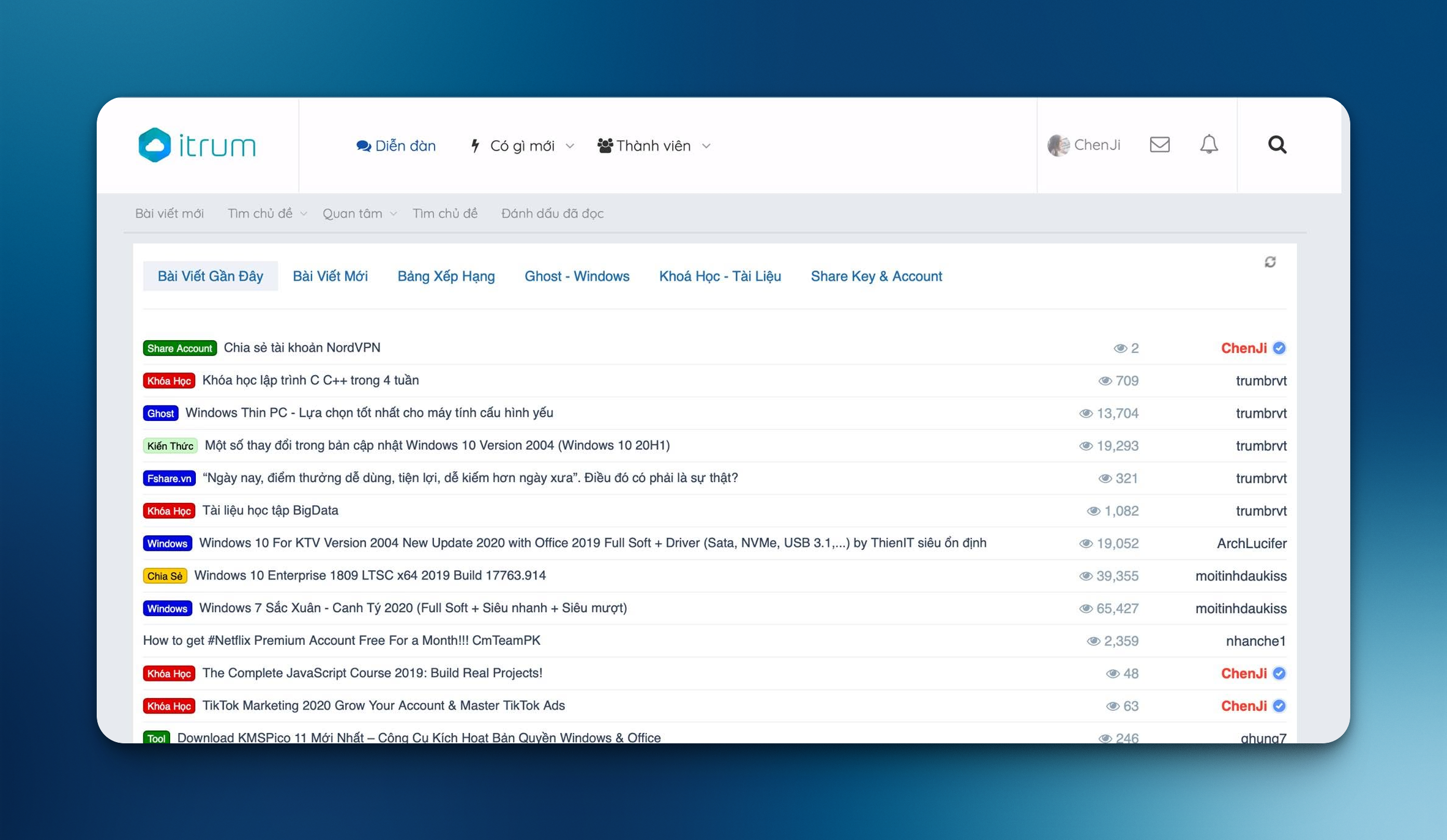This screenshot has height=840, width=1447.
Task: Open the Có gì mới menu
Action: click(522, 146)
